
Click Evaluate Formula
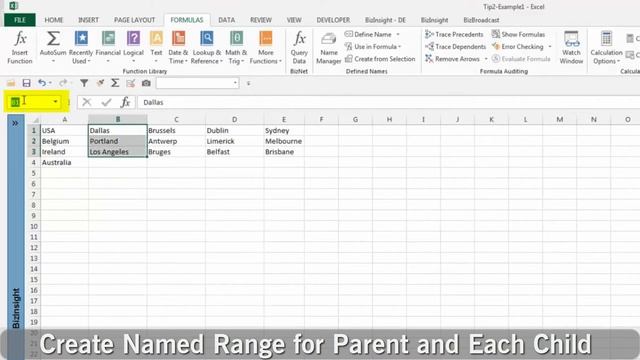(521, 59)
